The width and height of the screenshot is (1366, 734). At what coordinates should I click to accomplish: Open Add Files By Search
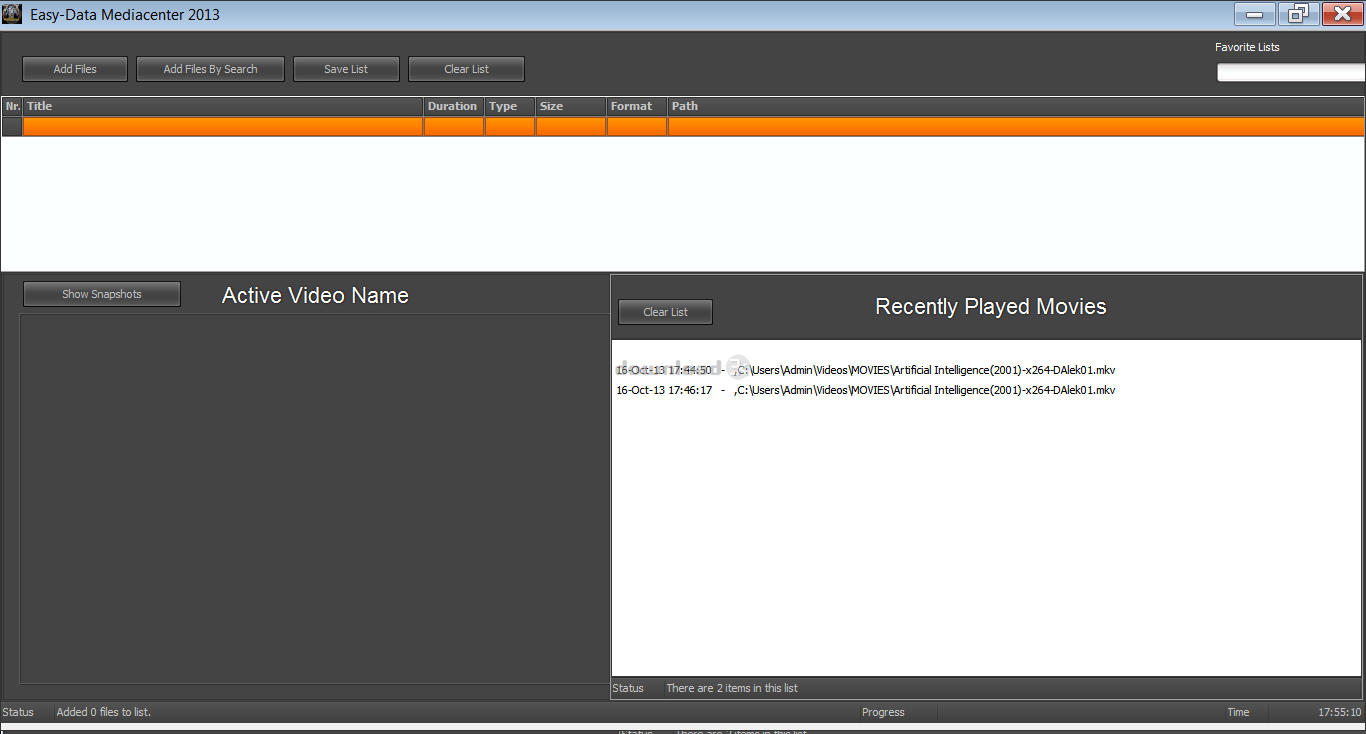tap(210, 69)
